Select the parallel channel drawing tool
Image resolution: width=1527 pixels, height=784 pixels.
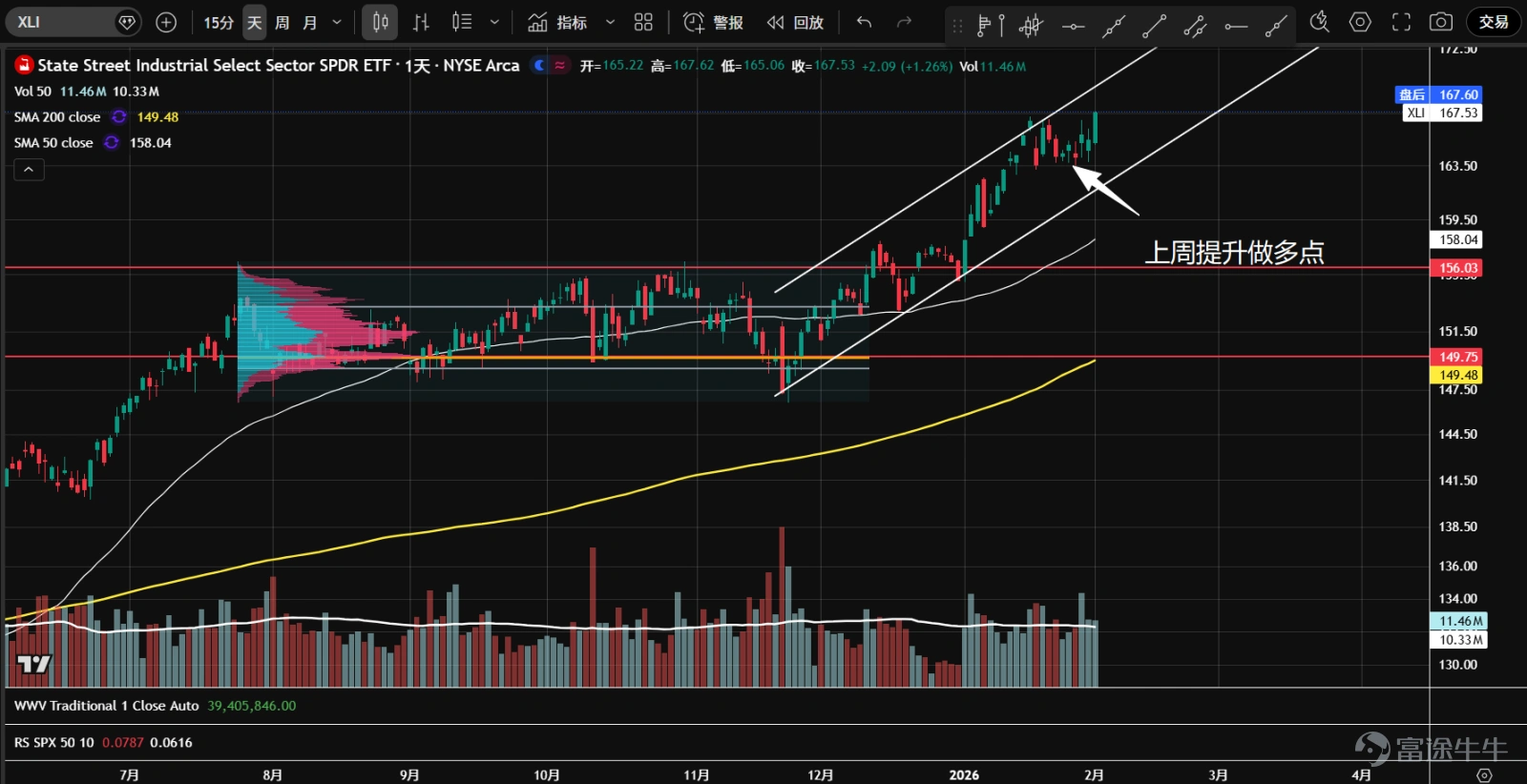pyautogui.click(x=1195, y=26)
